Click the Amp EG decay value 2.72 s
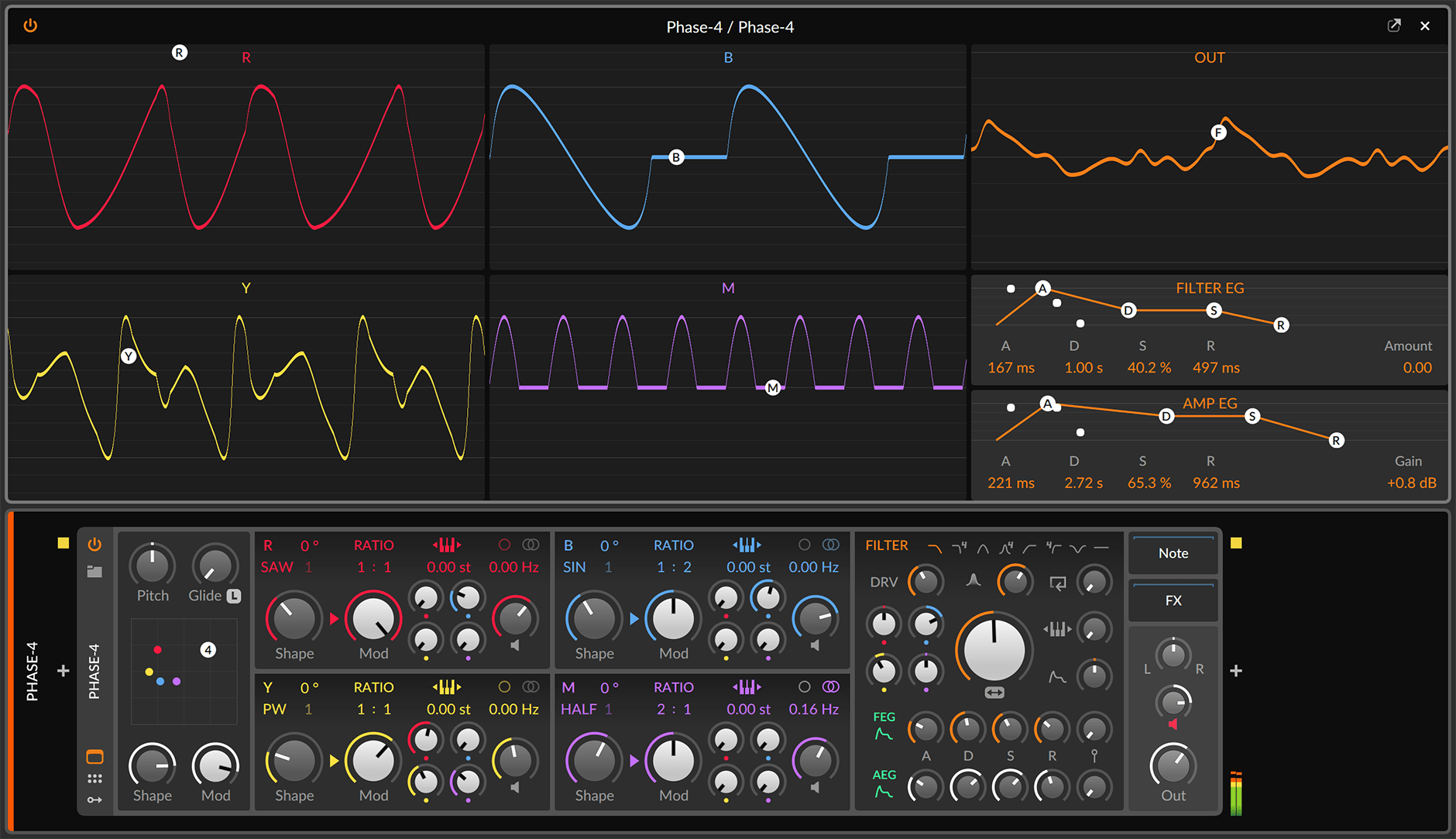1456x839 pixels. pos(1083,483)
